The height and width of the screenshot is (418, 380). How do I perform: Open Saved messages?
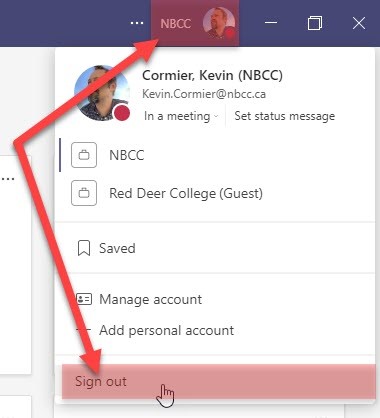click(x=215, y=248)
